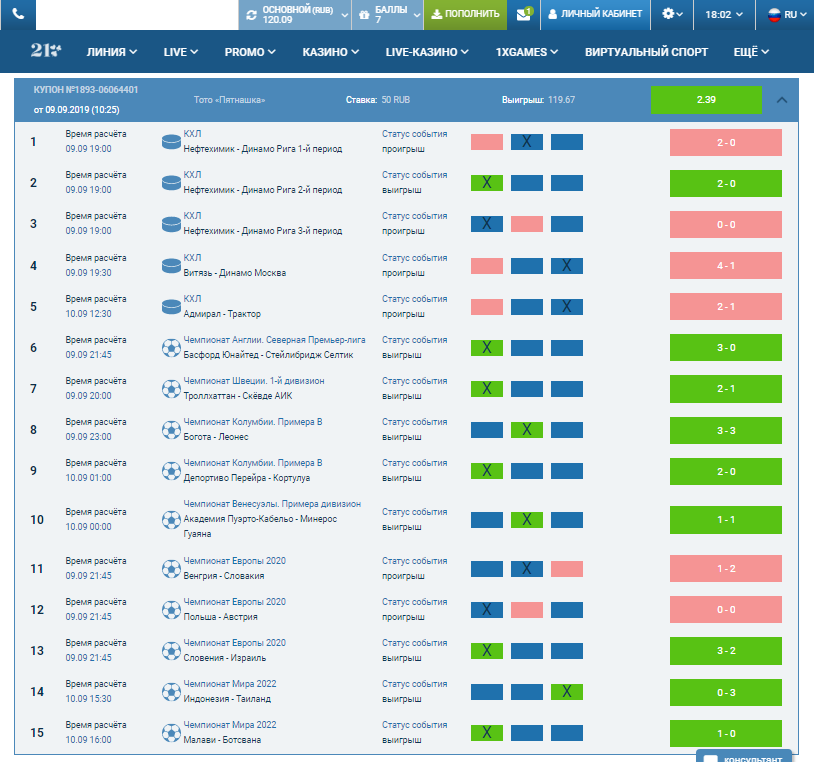Open the RU language dropdown

[x=783, y=15]
